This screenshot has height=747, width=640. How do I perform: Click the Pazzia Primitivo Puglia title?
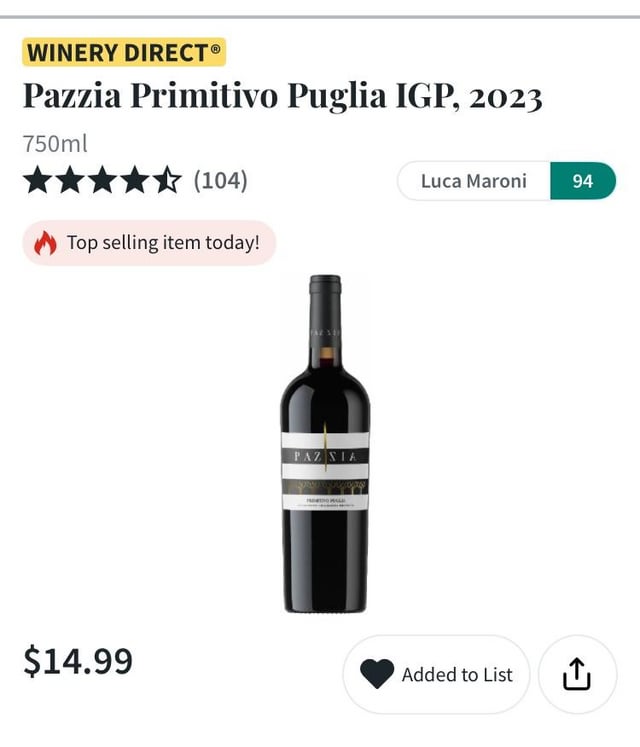282,98
